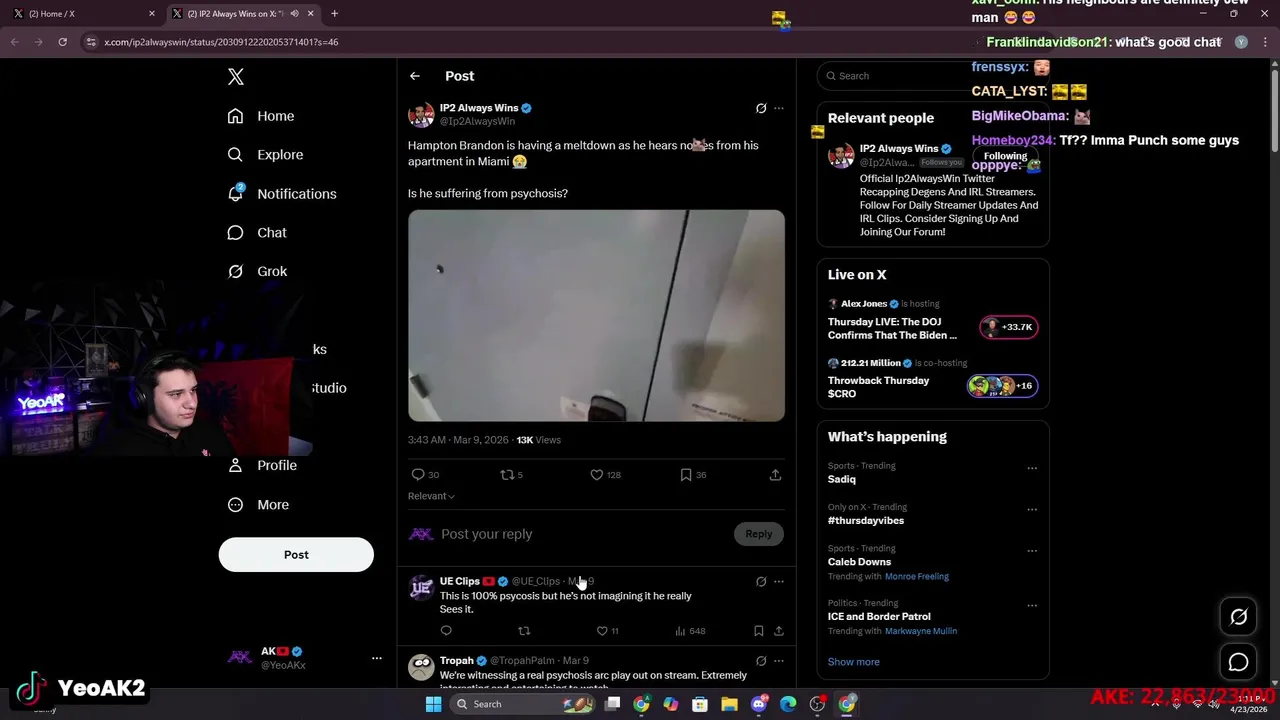Open the floating Grok button
Image resolution: width=1280 pixels, height=720 pixels.
tap(1238, 617)
